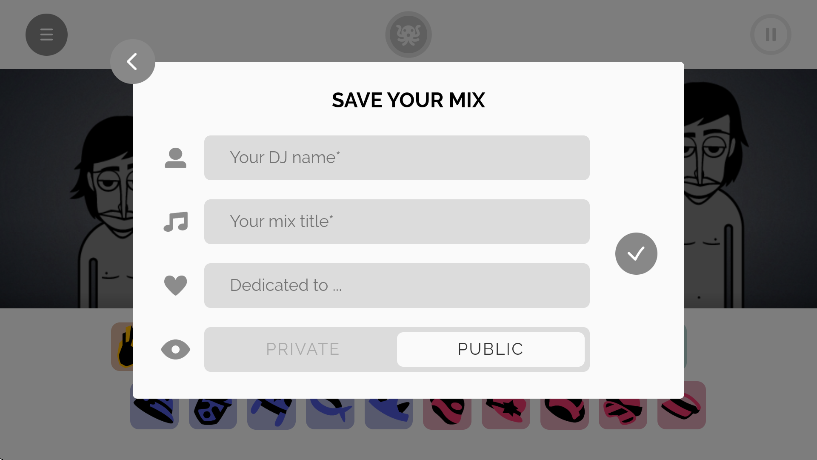Screen dimensions: 817x460
Task: Click the octopus logo icon
Action: pos(408,34)
